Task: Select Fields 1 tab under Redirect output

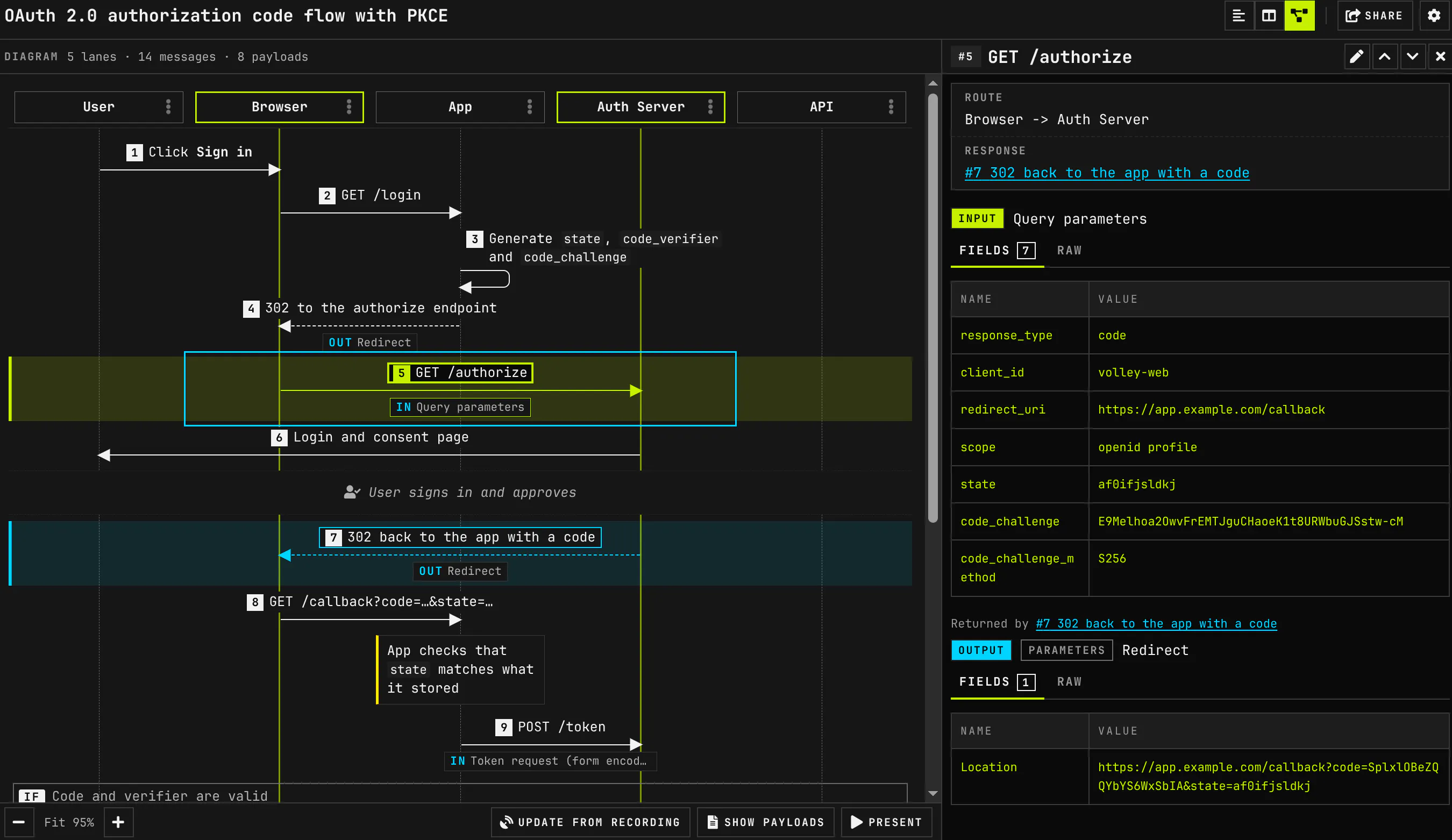Action: coord(997,682)
